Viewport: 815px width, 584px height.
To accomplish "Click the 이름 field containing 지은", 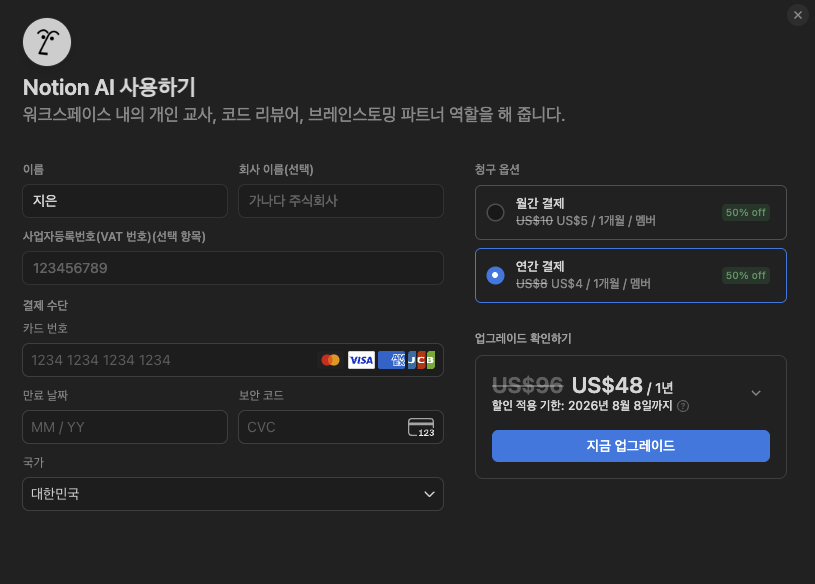I will point(124,200).
